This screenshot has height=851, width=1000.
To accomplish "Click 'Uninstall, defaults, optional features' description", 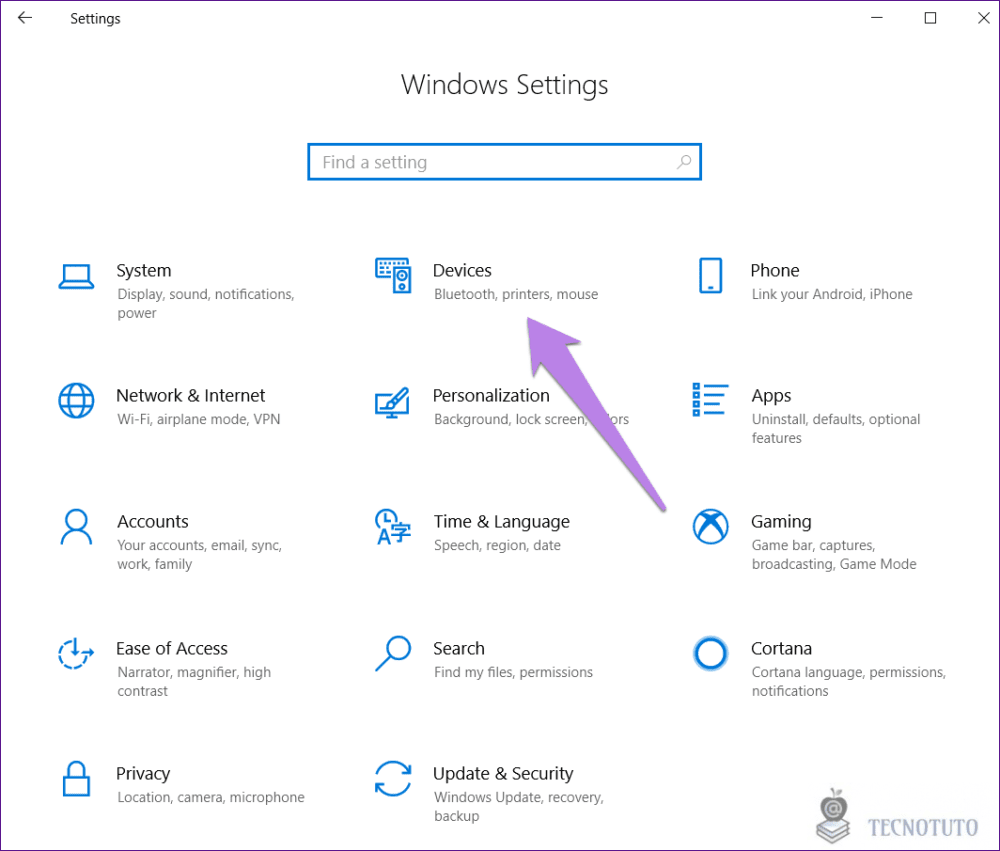I will (x=835, y=429).
